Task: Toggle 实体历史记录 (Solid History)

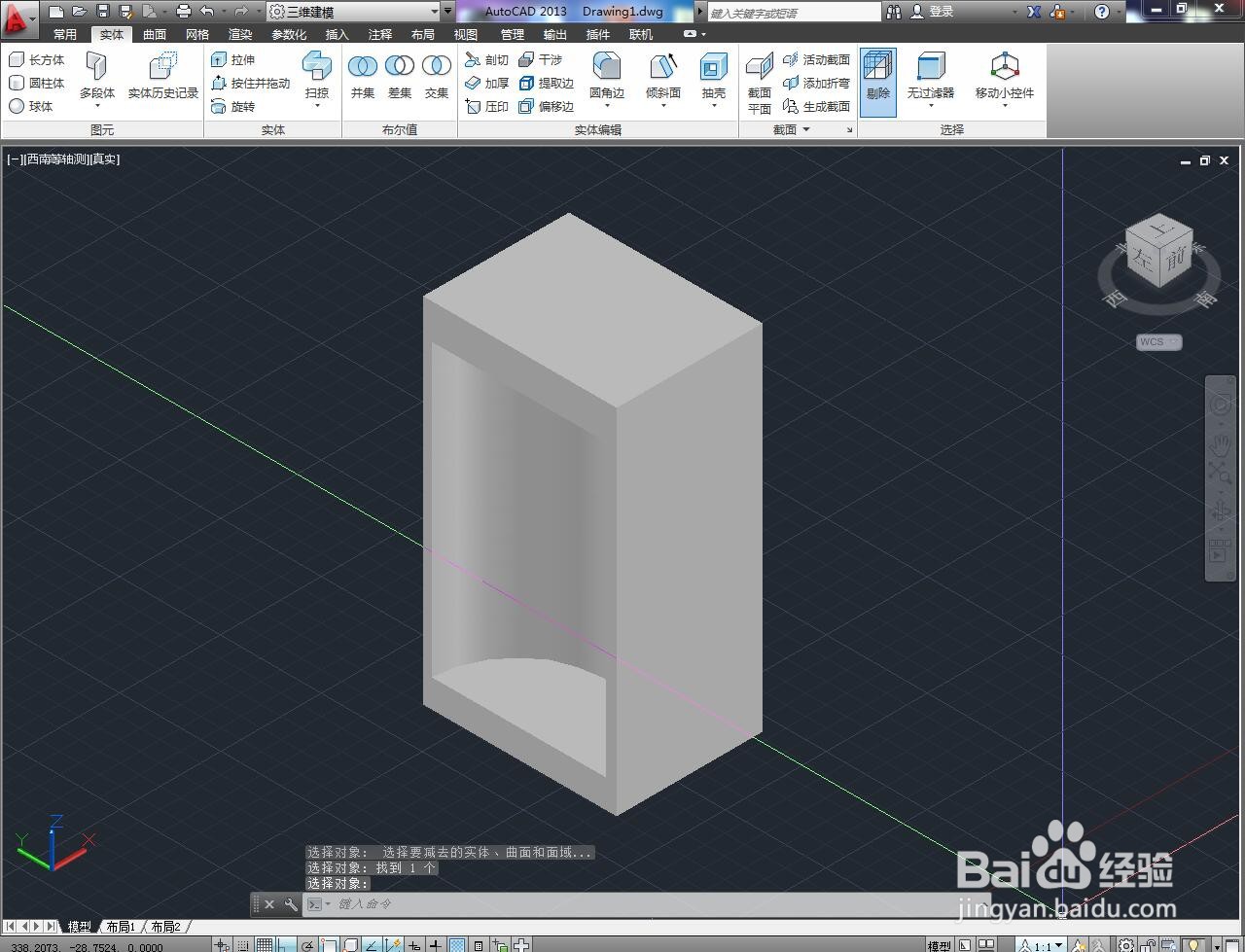Action: coord(163,75)
